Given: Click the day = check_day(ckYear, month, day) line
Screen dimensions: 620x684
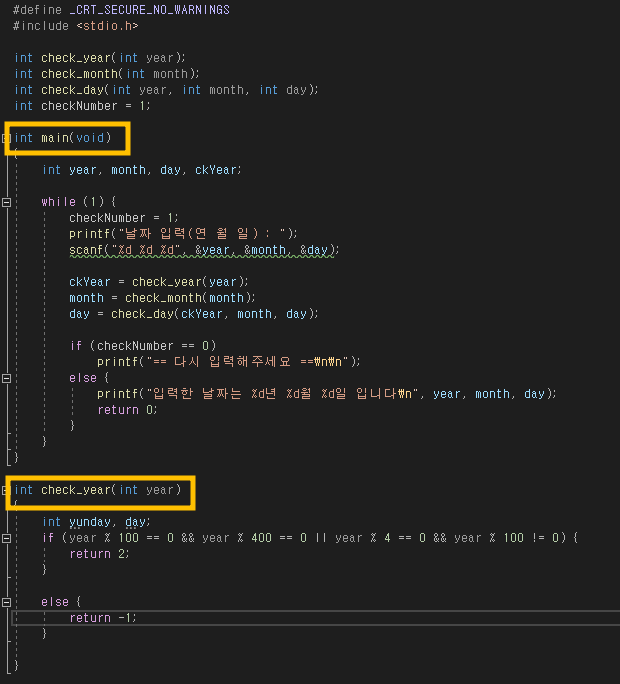Looking at the screenshot, I should click(x=194, y=314).
